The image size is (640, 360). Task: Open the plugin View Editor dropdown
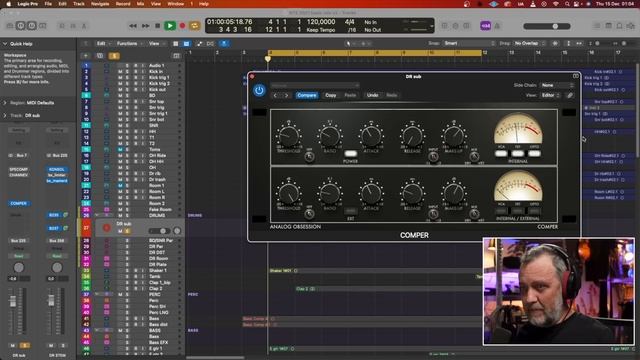point(550,95)
